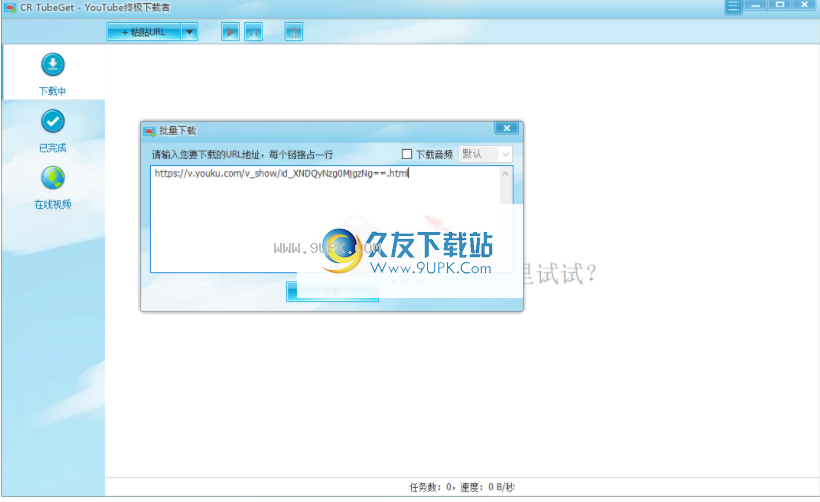The image size is (820, 502).
Task: Close the batch download dialog
Action: coord(507,128)
